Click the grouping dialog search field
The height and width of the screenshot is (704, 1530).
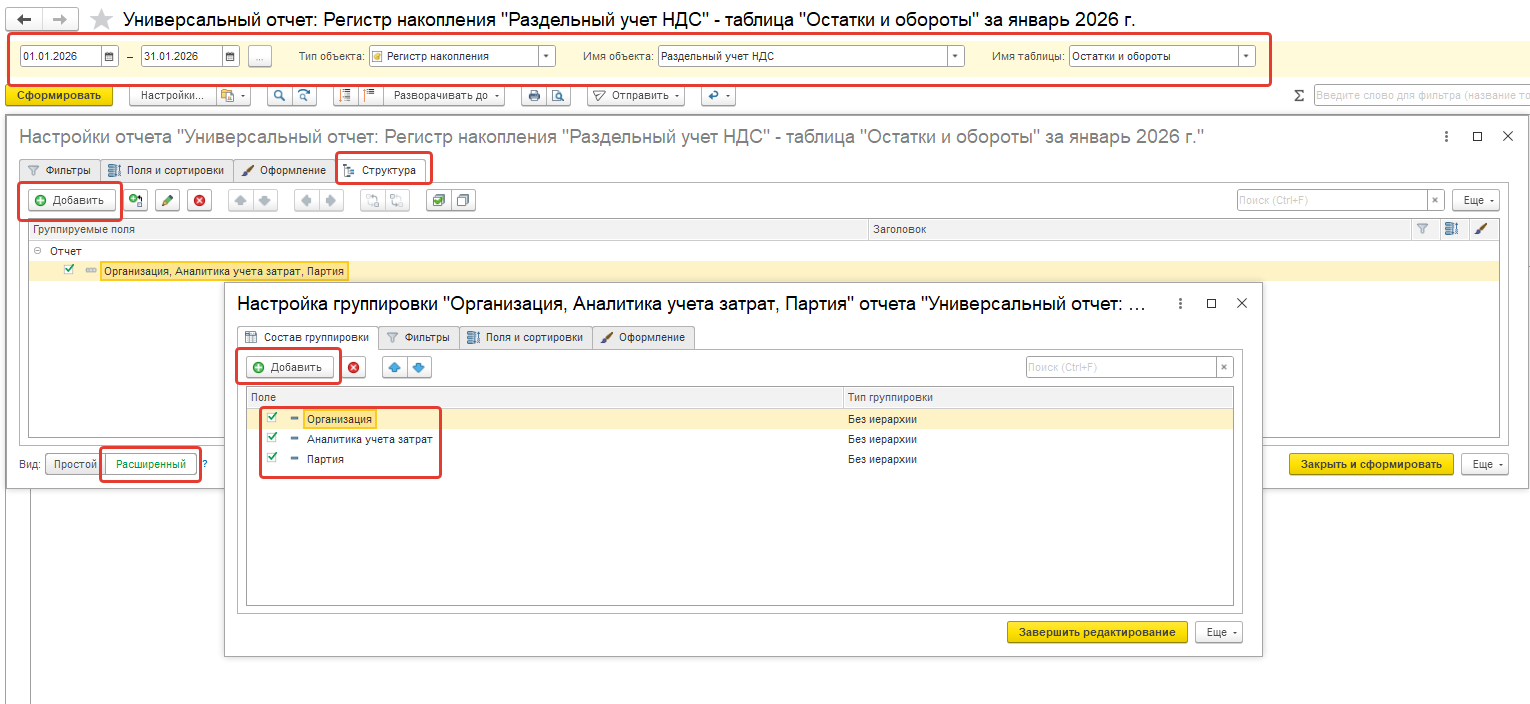point(1120,367)
